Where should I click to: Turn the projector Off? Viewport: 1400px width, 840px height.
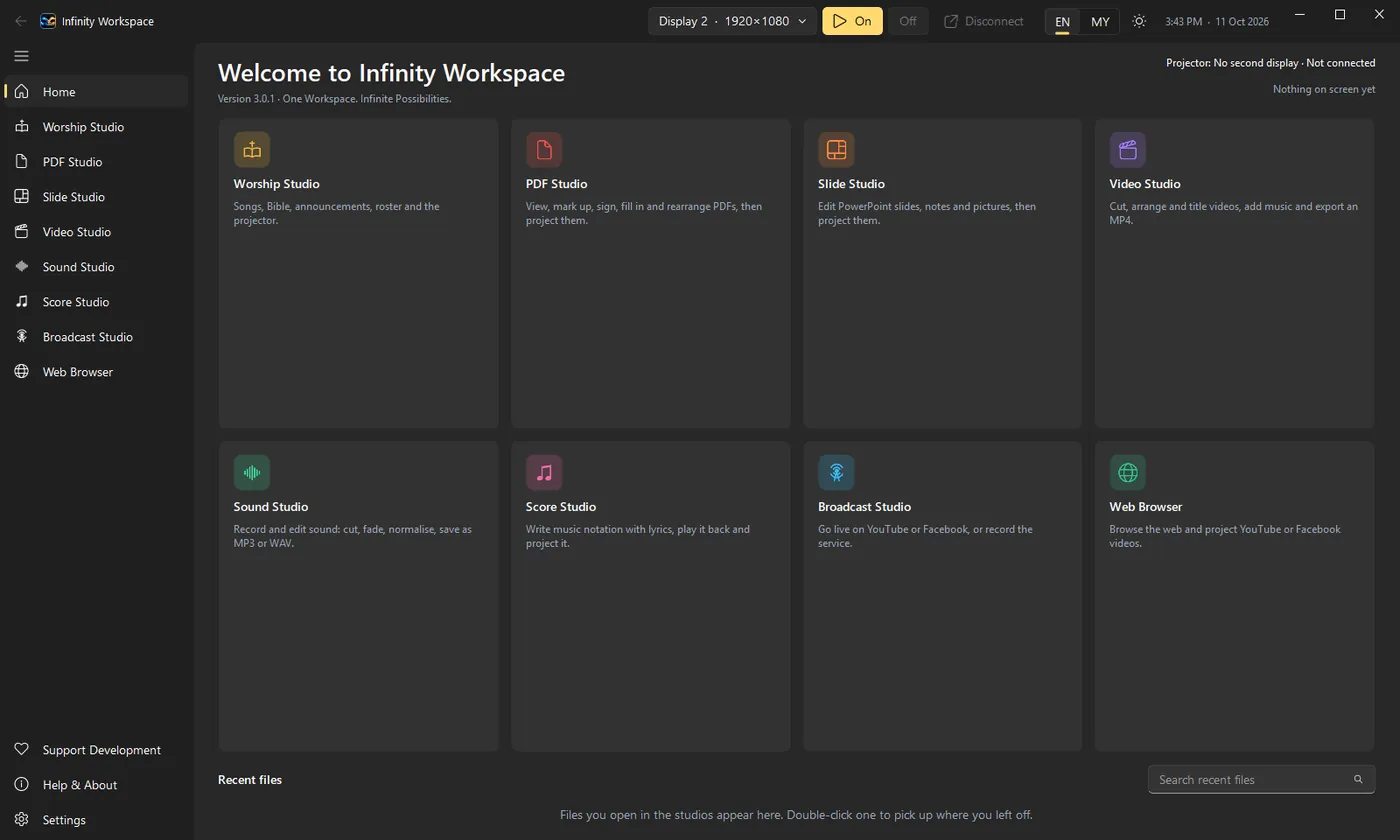tap(907, 21)
